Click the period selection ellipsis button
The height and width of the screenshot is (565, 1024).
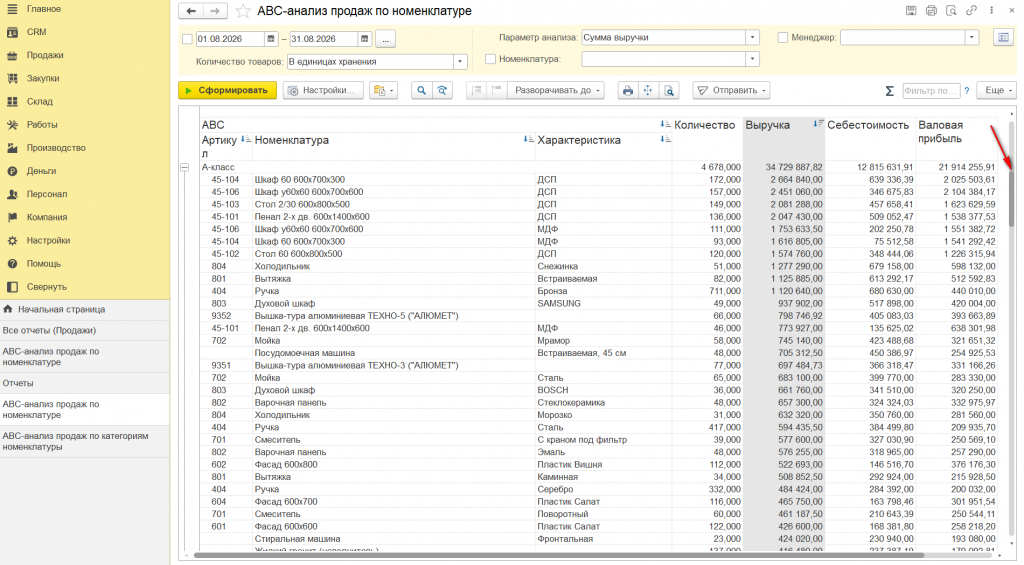click(385, 39)
